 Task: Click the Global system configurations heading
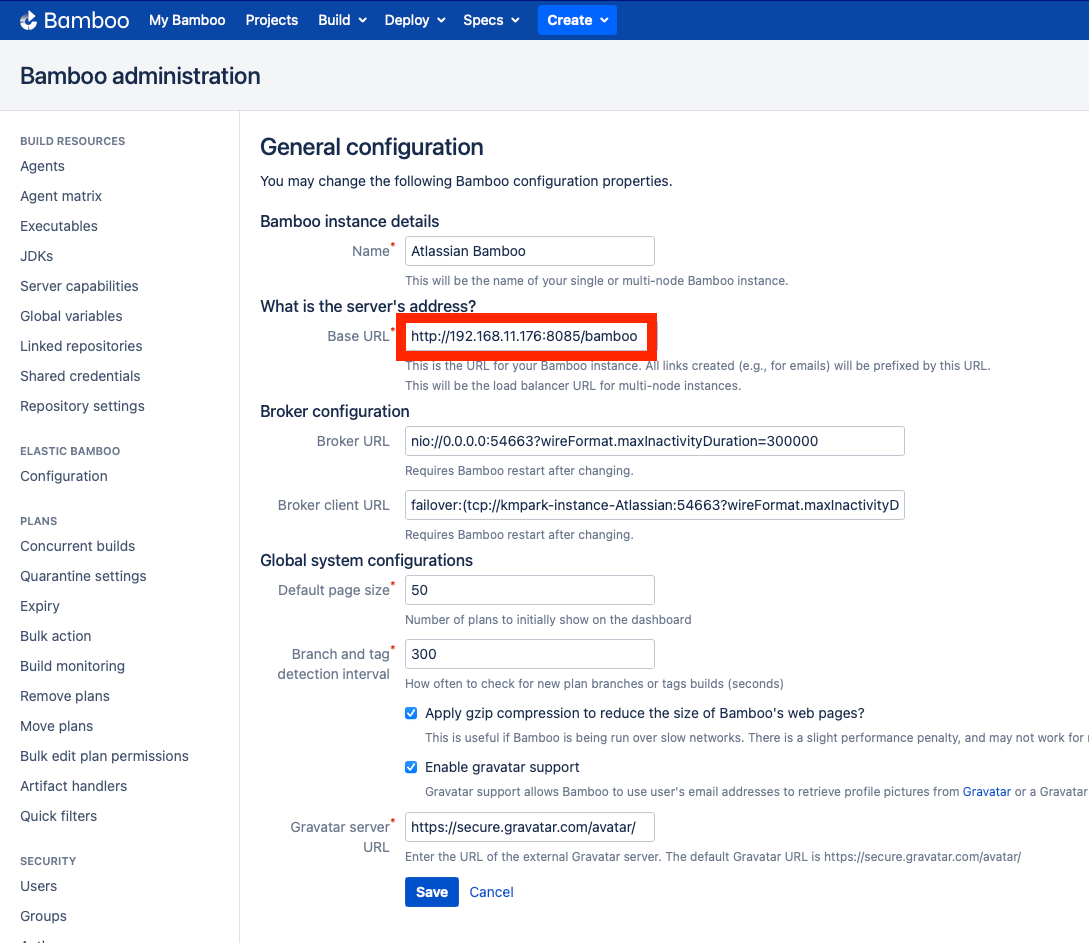click(366, 560)
